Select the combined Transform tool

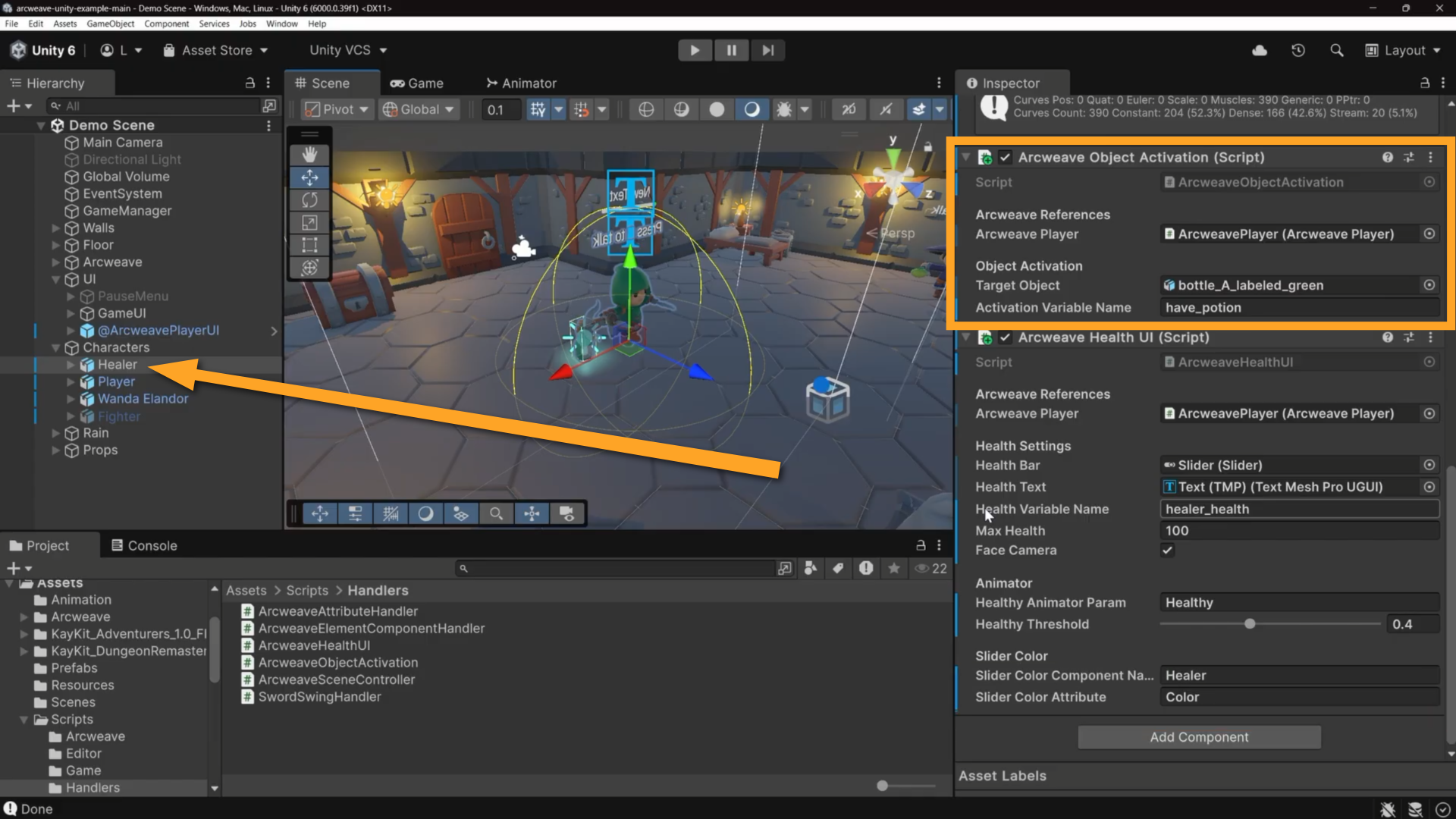[309, 268]
